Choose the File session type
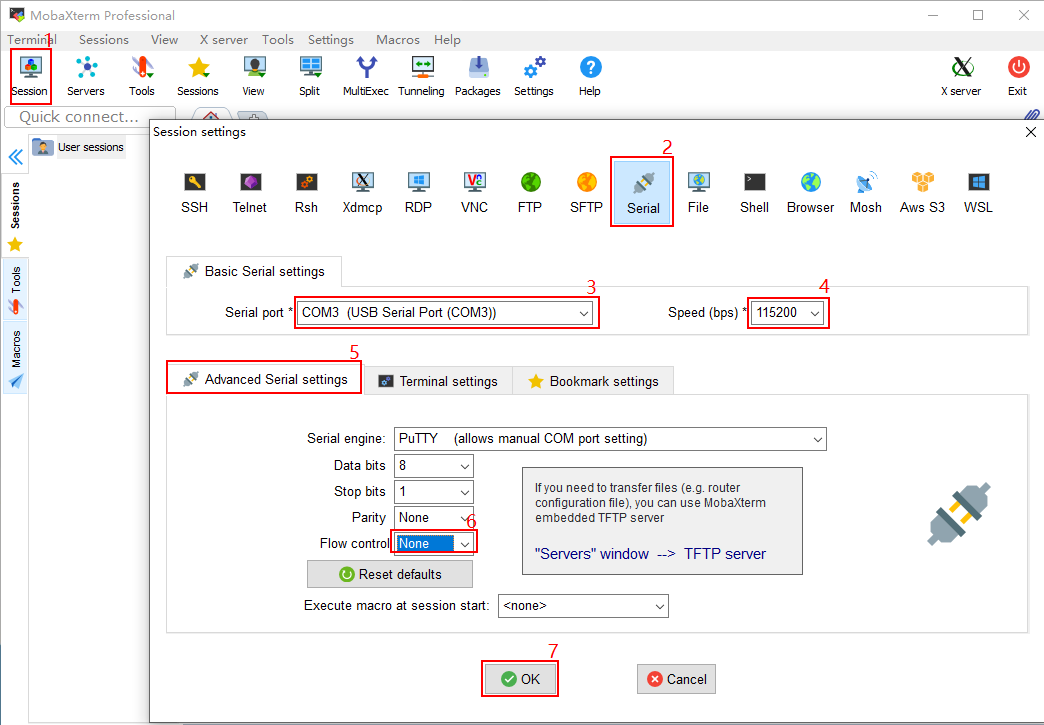Viewport: 1044px width, 725px height. [x=698, y=193]
